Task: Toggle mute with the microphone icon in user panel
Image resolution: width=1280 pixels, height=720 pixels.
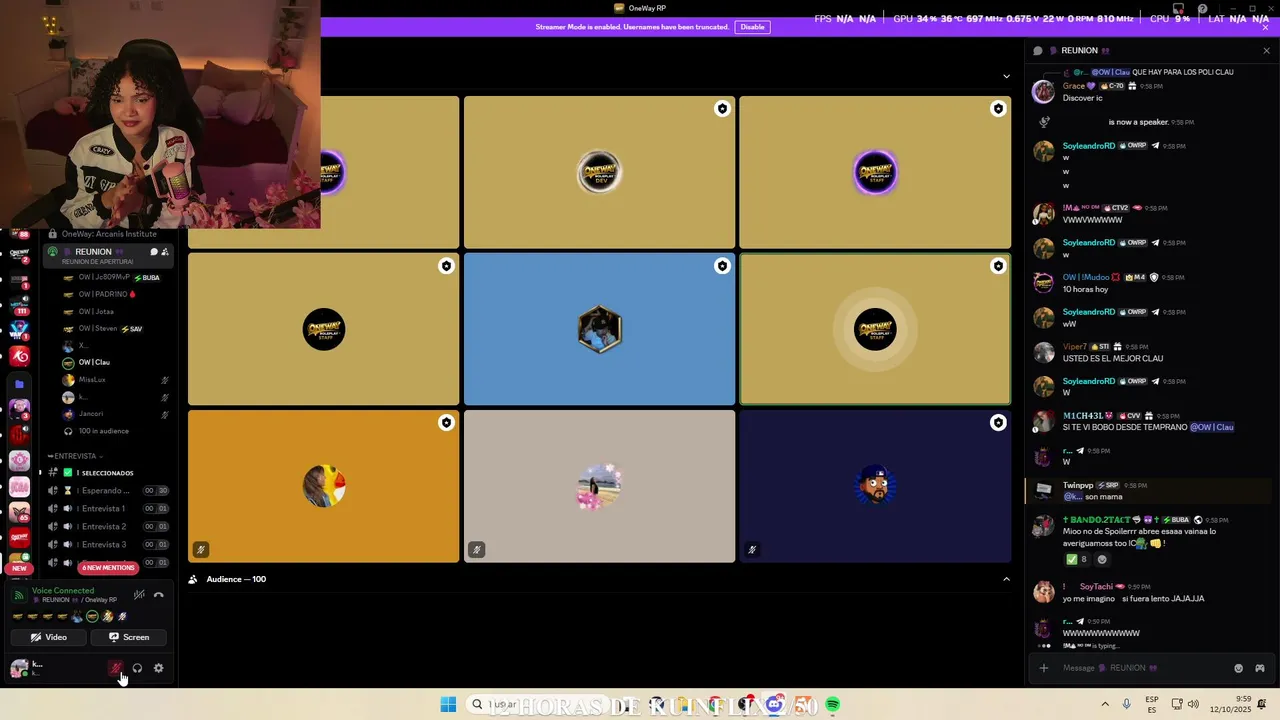Action: 116,668
